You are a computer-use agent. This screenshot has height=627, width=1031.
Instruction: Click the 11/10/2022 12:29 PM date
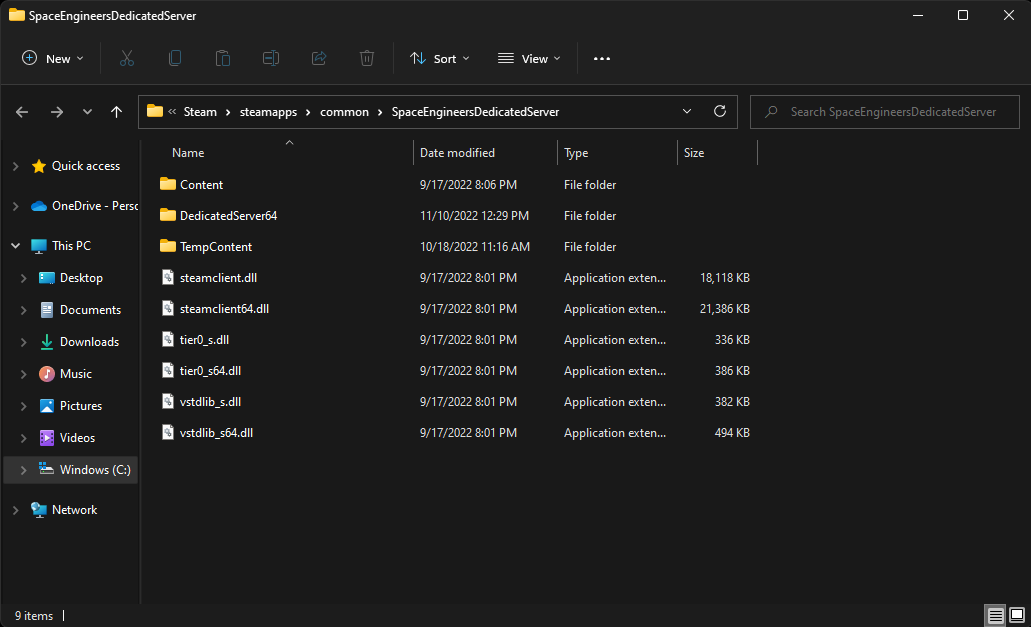click(x=474, y=216)
